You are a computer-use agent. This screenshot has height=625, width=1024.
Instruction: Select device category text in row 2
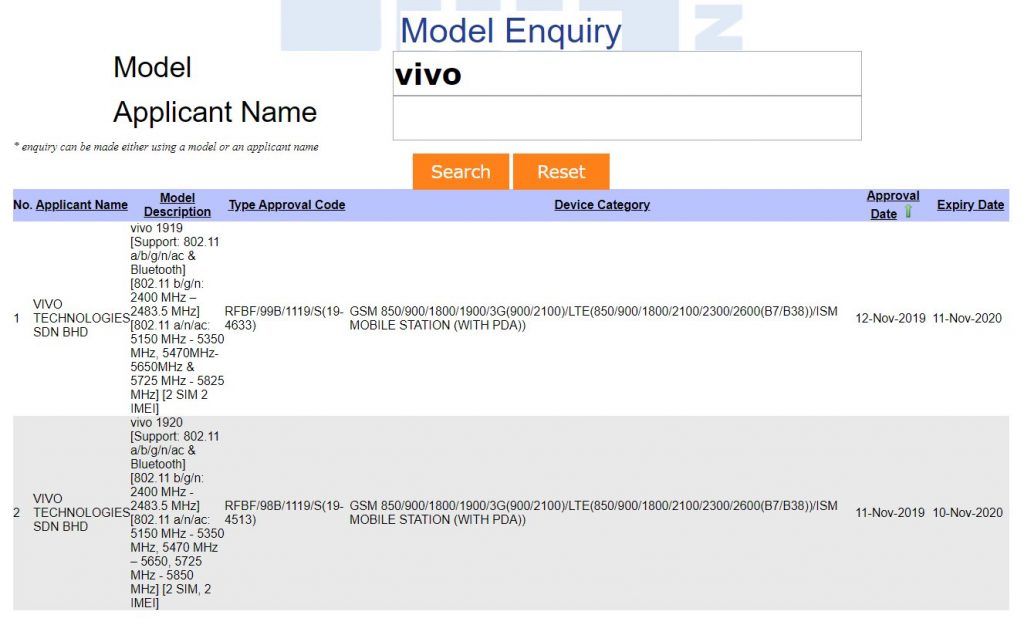[593, 513]
